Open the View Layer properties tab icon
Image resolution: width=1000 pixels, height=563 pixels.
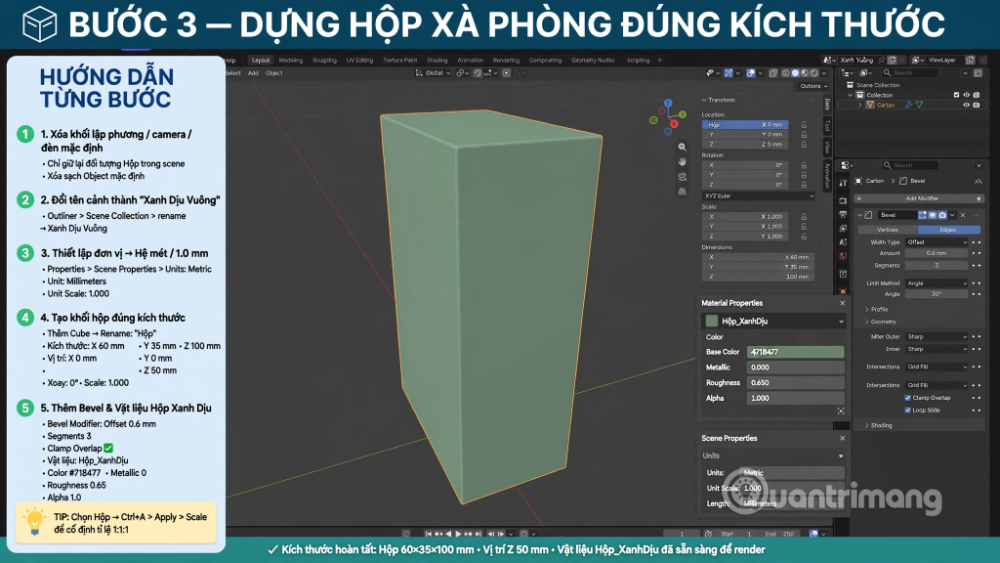click(843, 228)
